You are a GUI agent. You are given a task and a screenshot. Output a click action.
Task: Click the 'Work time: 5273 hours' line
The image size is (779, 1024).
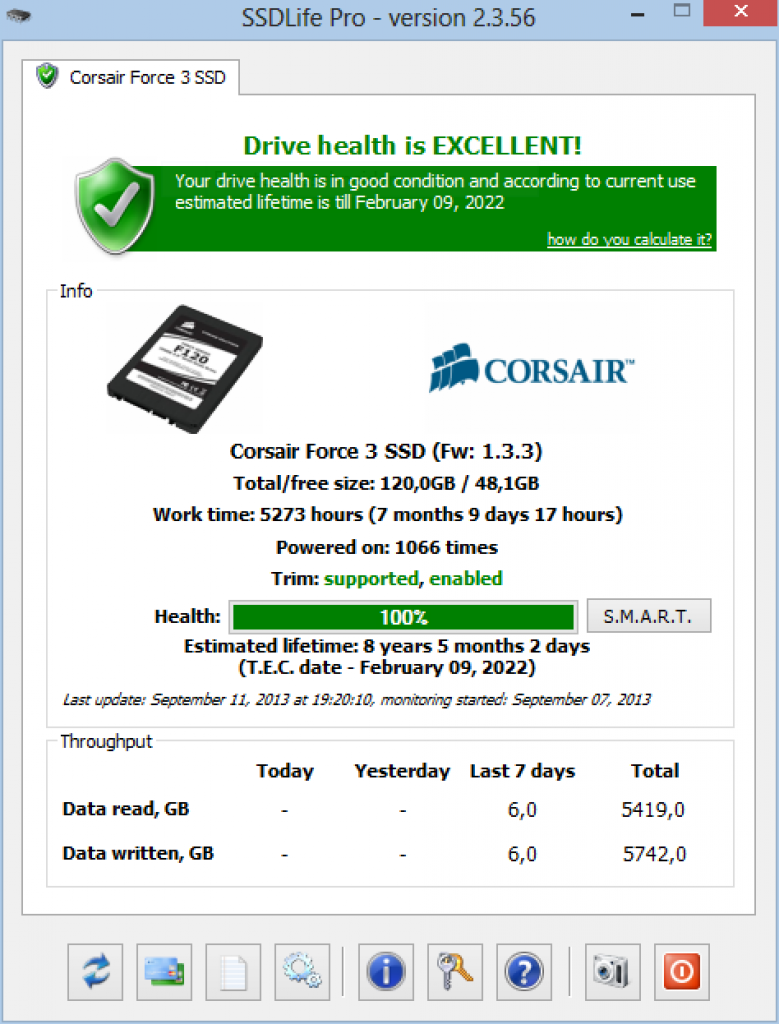click(x=388, y=515)
